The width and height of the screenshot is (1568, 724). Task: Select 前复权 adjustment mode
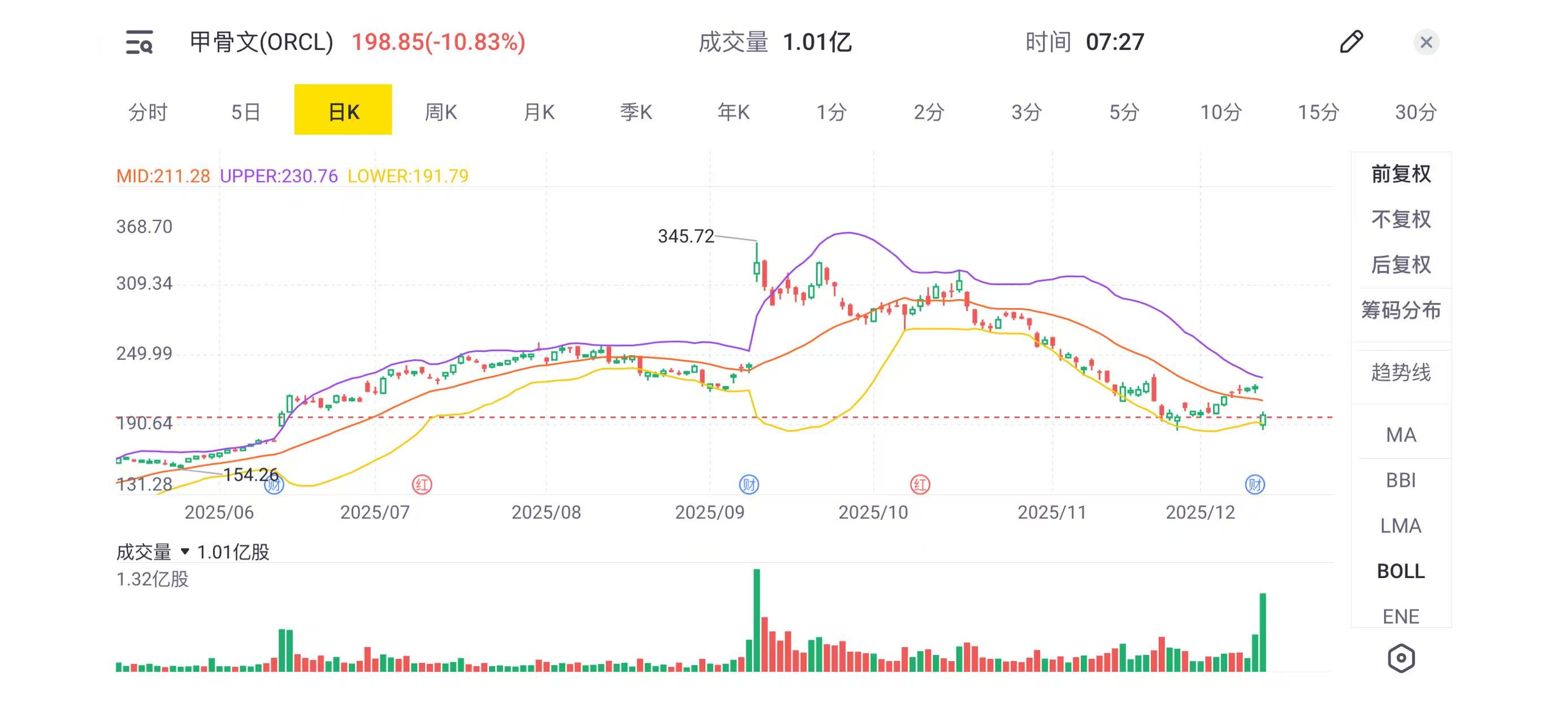(x=1401, y=174)
